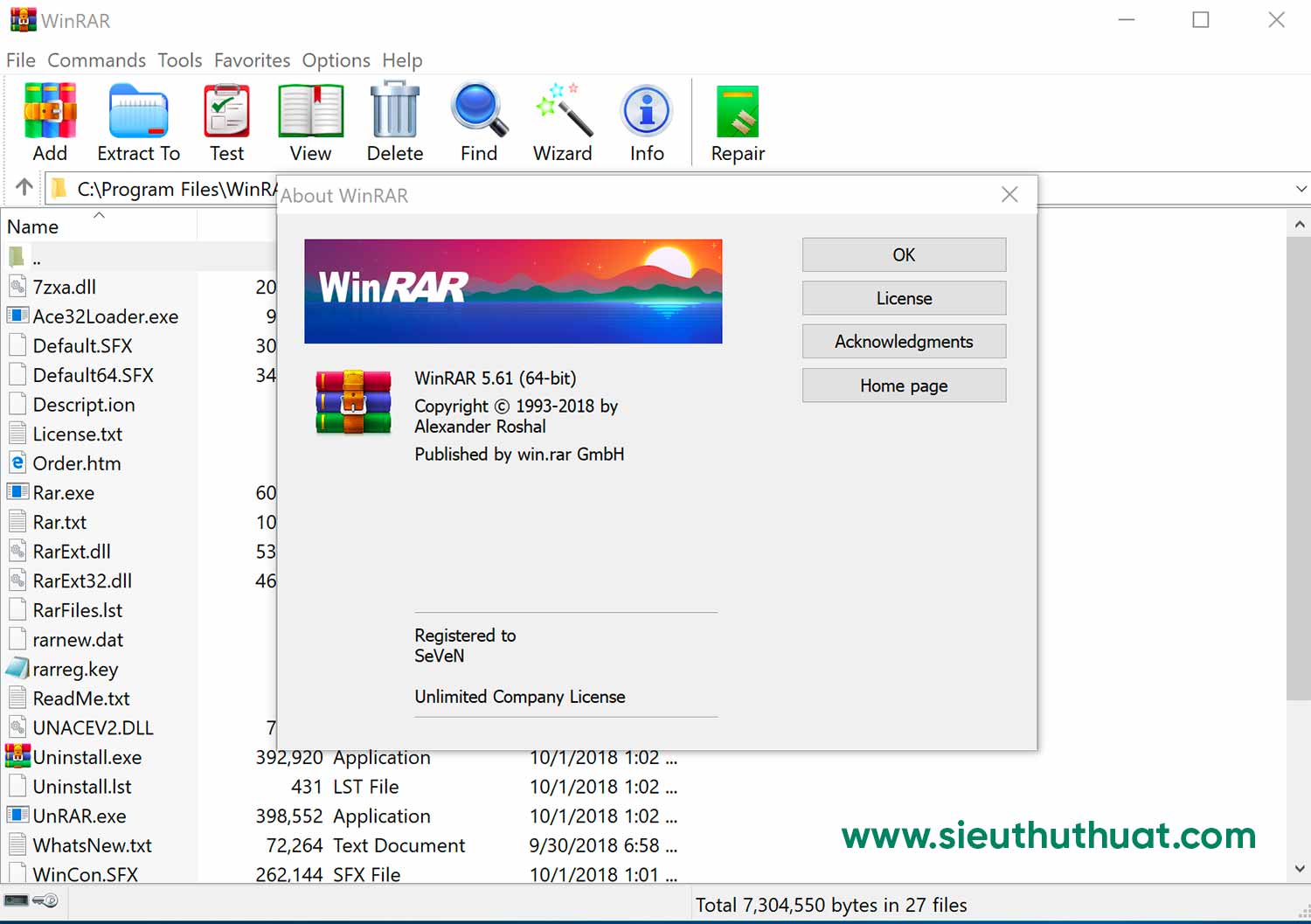Open the License button in About dialog
This screenshot has width=1311, height=924.
tap(904, 298)
